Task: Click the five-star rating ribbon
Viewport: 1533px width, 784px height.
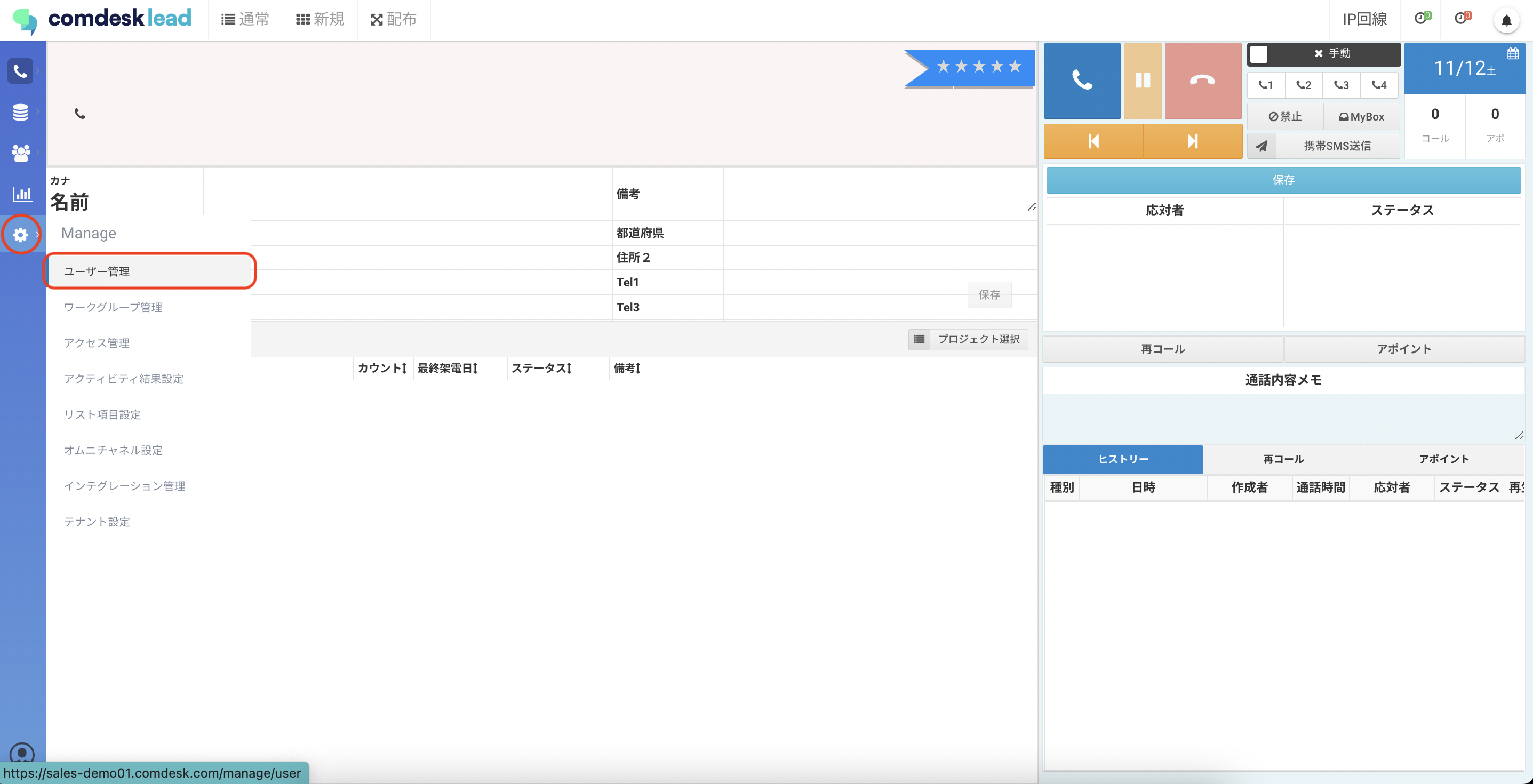Action: coord(978,67)
